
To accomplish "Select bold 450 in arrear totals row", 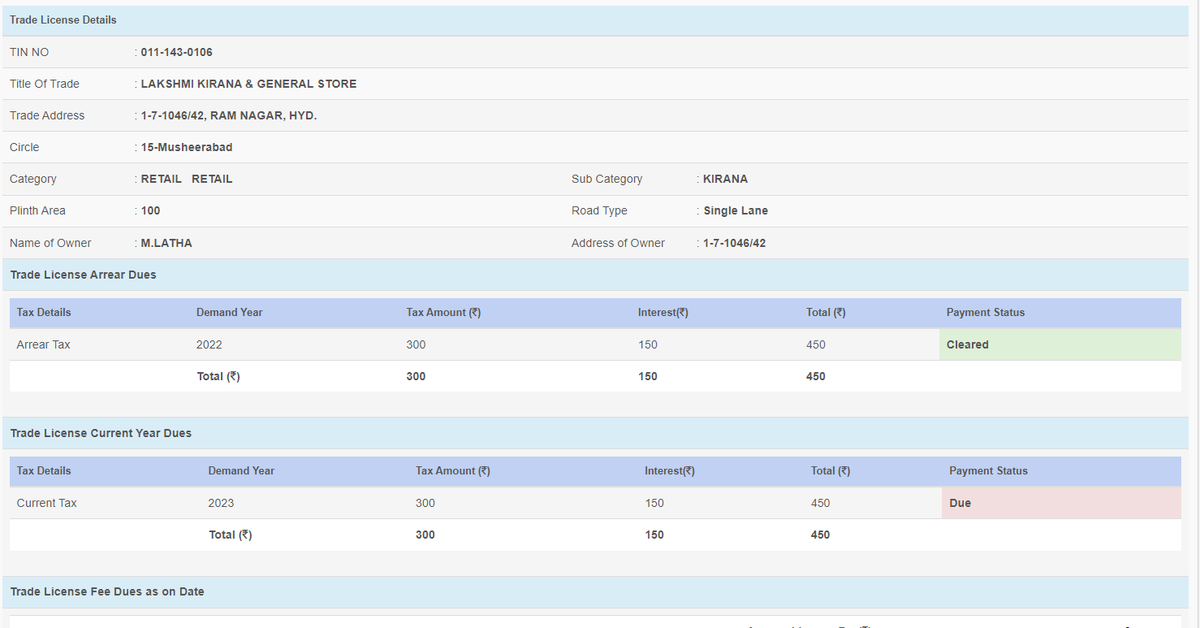I will tap(816, 376).
